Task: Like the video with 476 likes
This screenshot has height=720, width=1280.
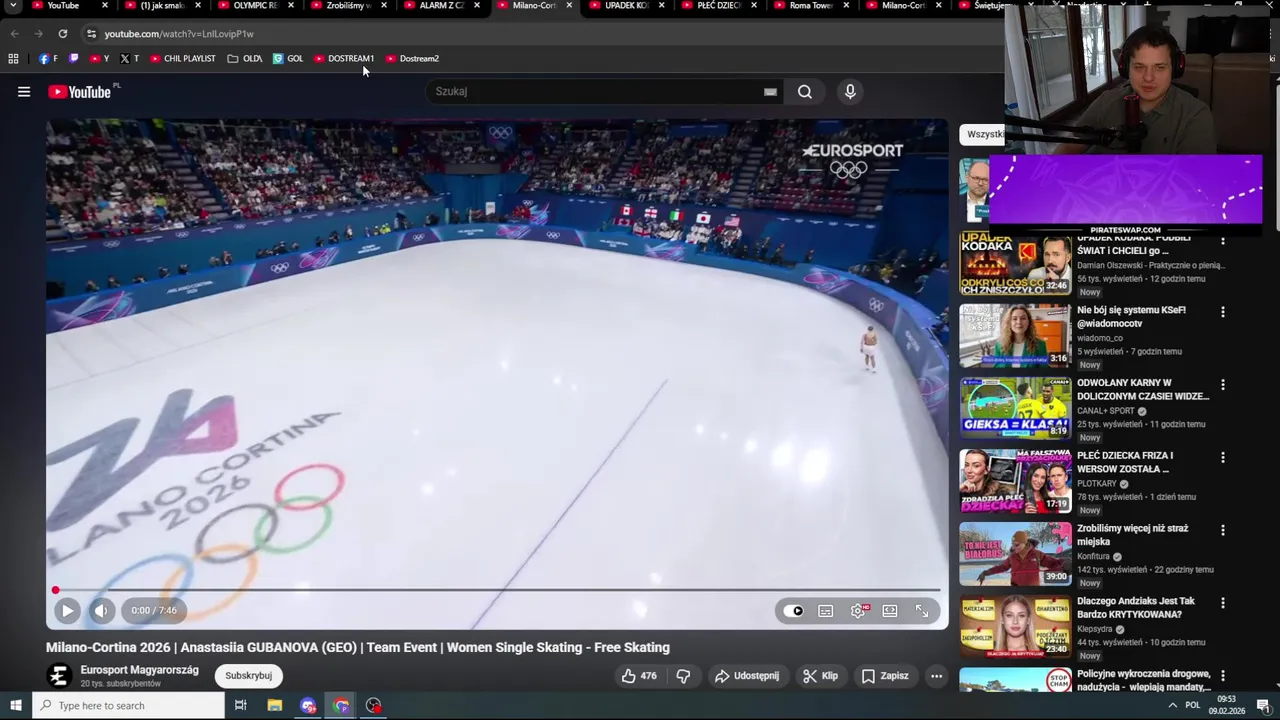Action: tap(639, 676)
